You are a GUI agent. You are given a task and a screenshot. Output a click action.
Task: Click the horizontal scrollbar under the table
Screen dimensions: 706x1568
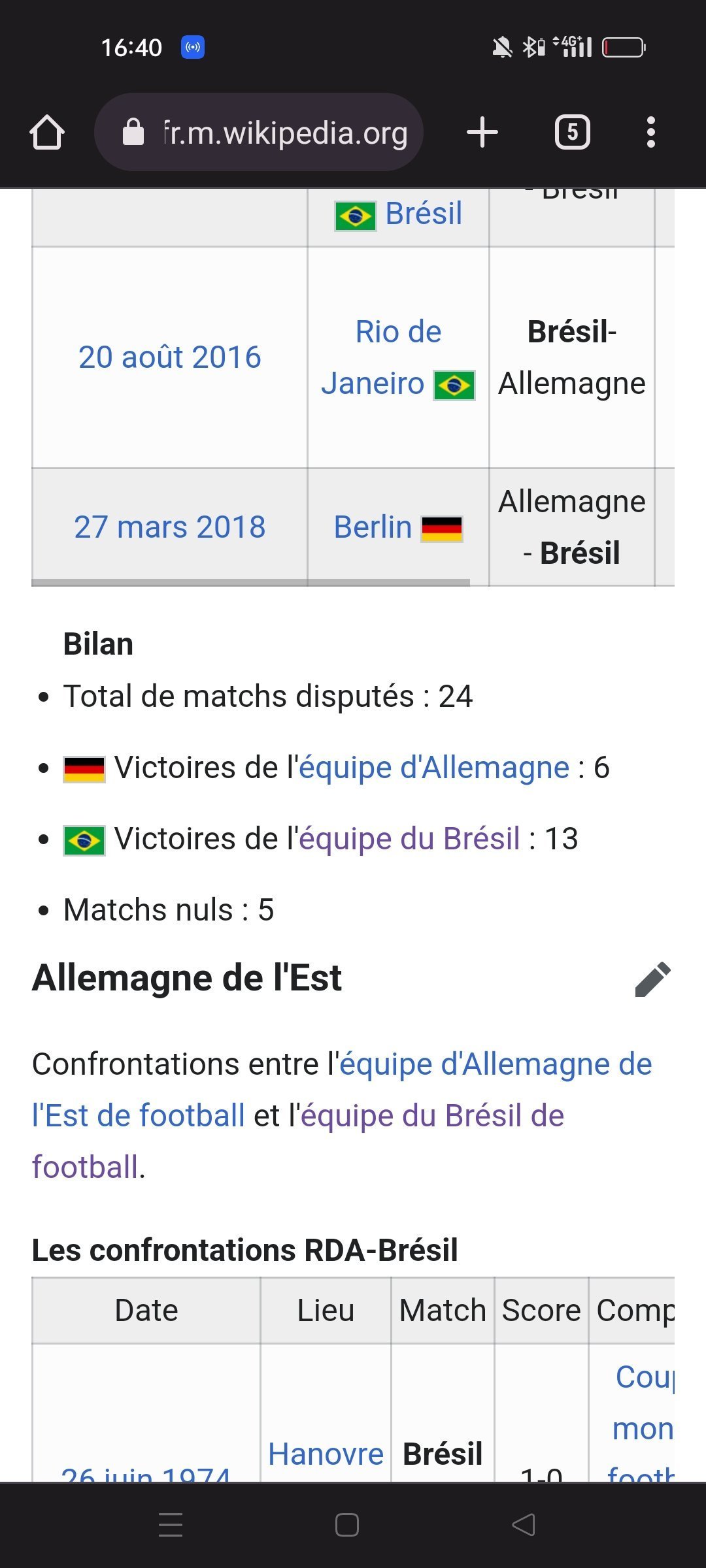(250, 581)
